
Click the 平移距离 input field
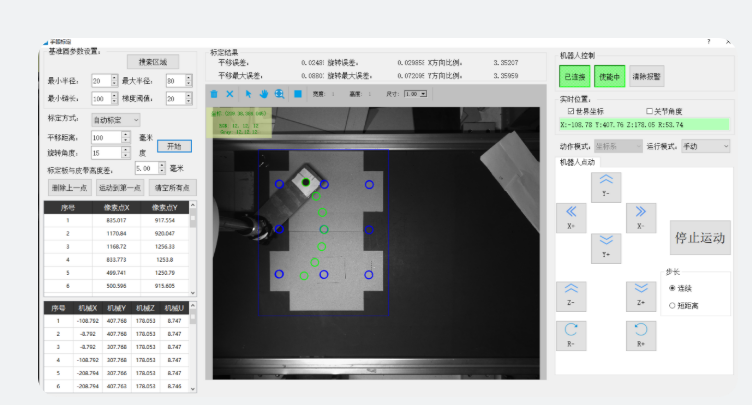pyautogui.click(x=111, y=137)
